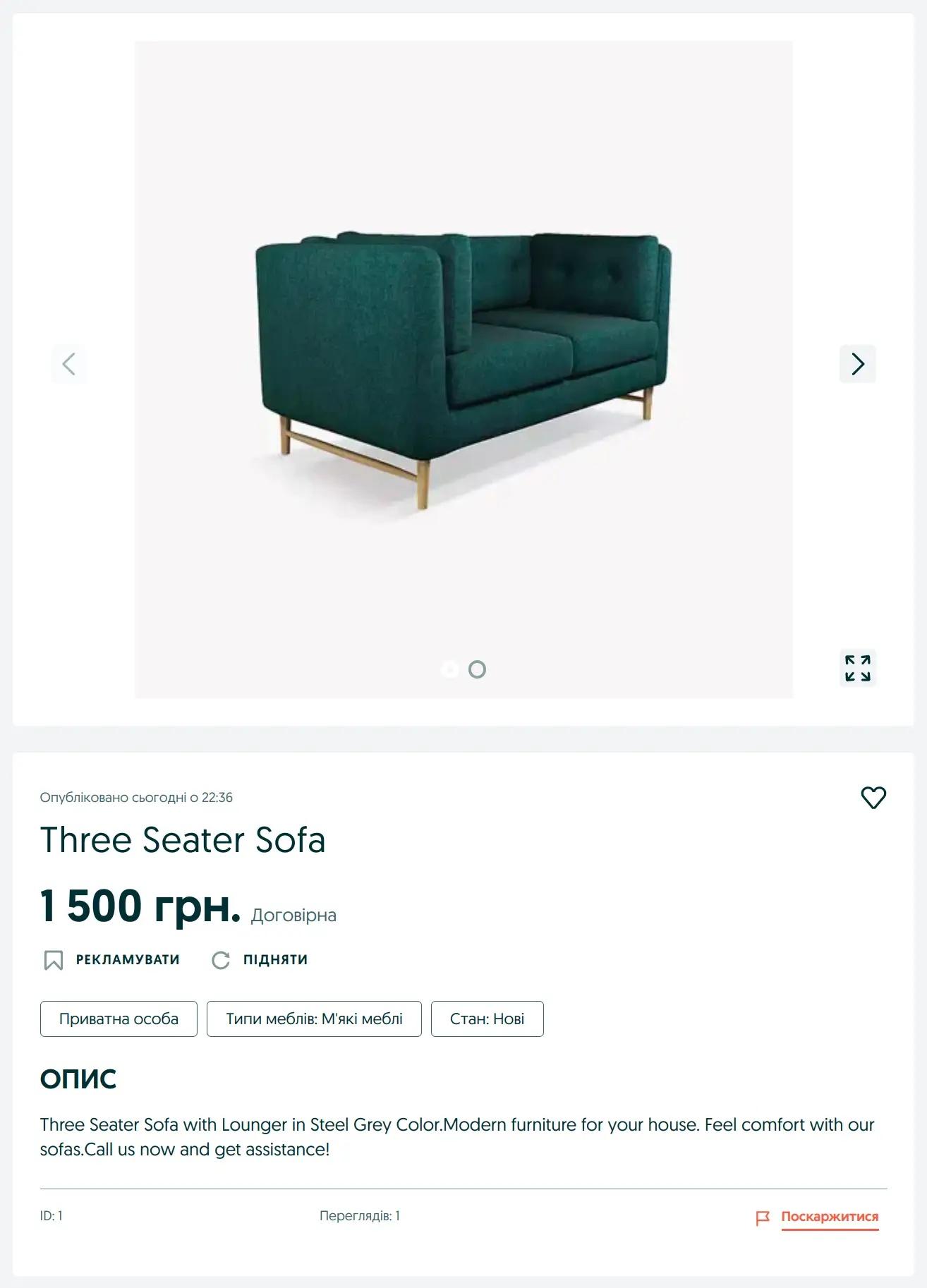Click the refresh arrow icon beside ПІДНЯТИ
The width and height of the screenshot is (927, 1288).
point(221,960)
